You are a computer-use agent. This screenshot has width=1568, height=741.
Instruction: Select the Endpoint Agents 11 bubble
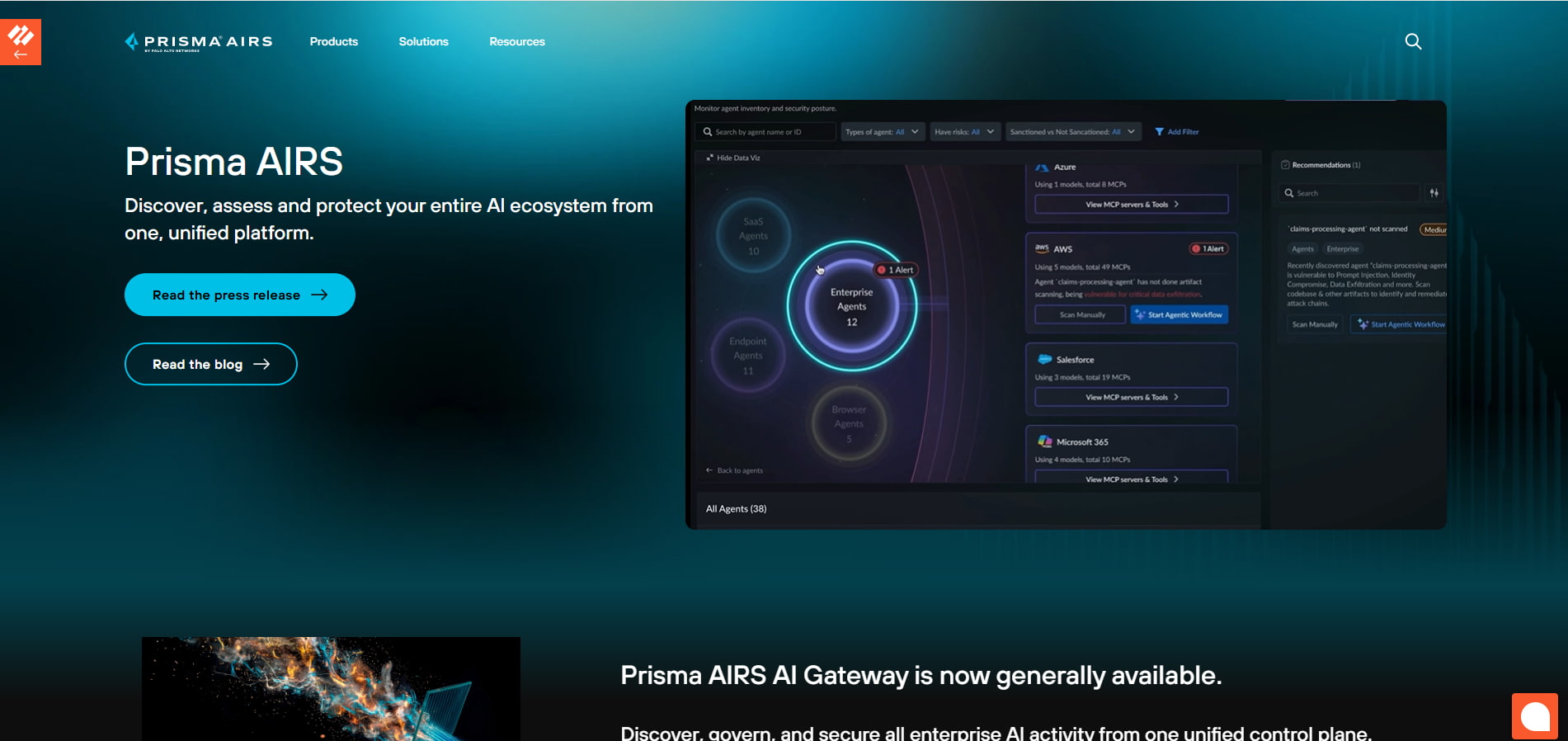(x=748, y=356)
